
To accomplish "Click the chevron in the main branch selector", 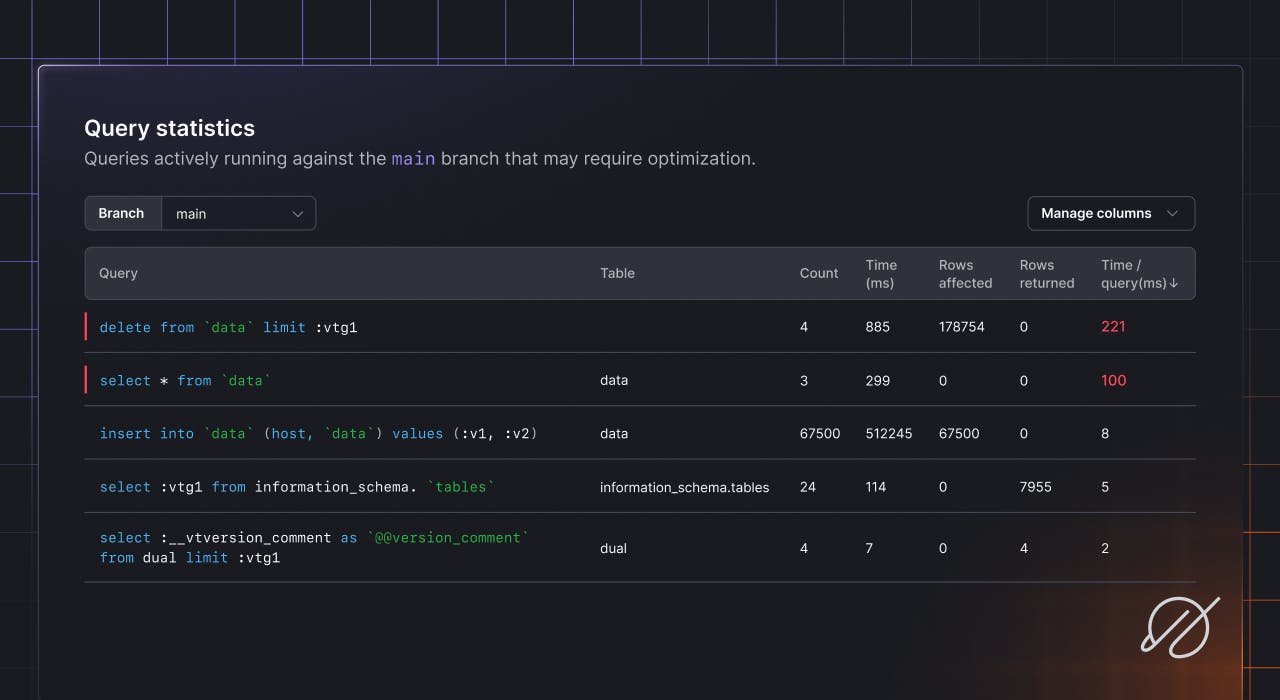I will 298,213.
